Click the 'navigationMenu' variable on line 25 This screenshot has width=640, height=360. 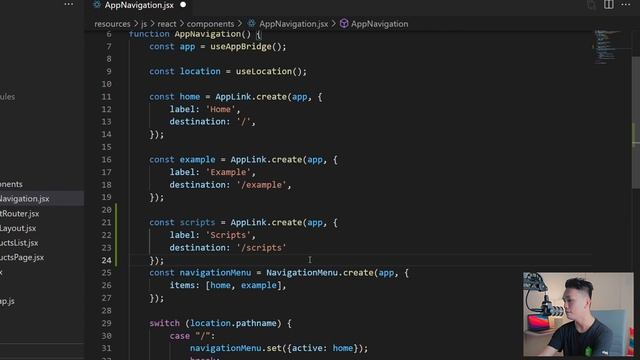click(215, 273)
